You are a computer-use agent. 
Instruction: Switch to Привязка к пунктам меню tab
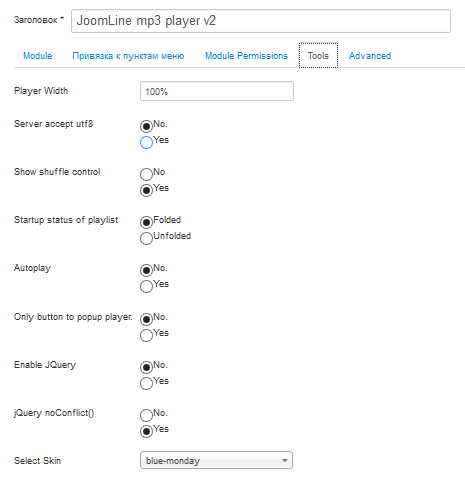coord(128,56)
